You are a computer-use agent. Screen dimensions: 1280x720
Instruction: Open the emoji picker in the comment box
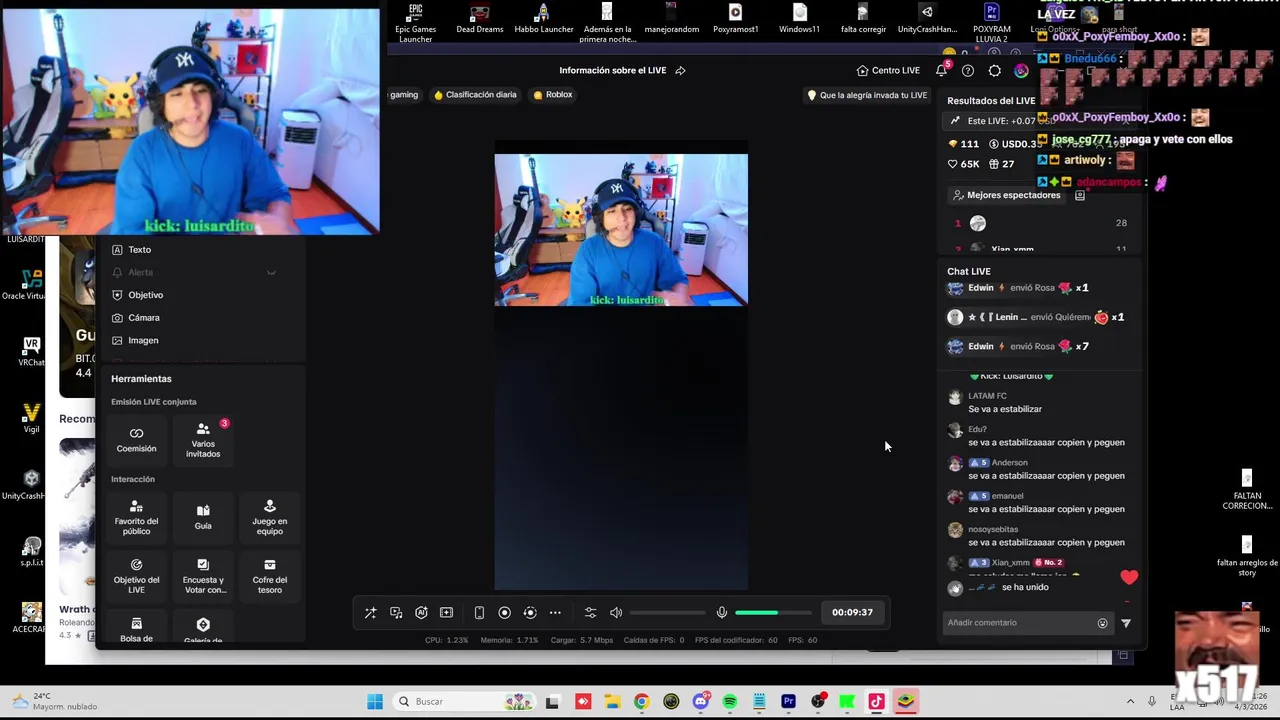coord(1102,623)
